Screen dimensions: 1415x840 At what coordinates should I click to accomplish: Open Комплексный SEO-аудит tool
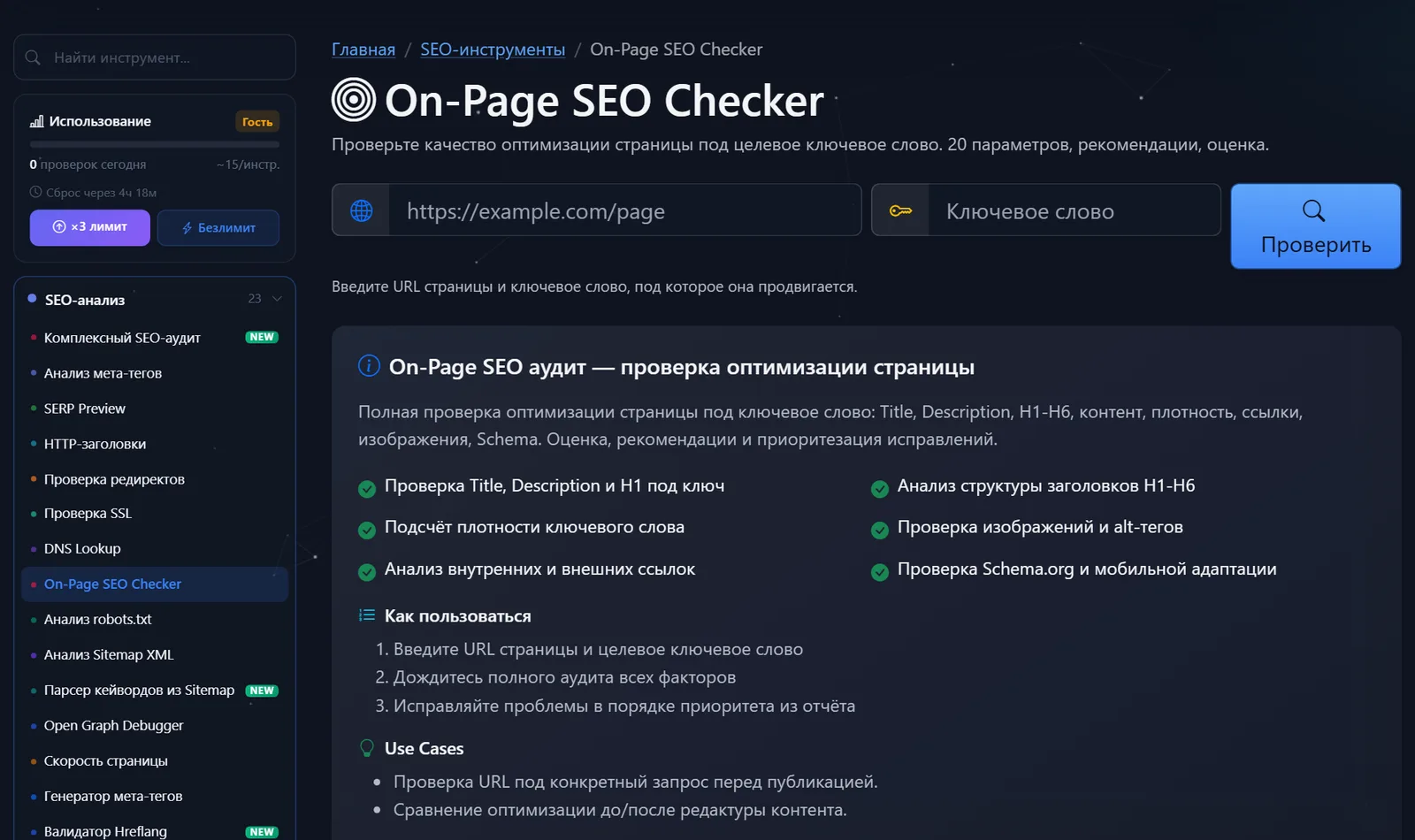coord(155,338)
